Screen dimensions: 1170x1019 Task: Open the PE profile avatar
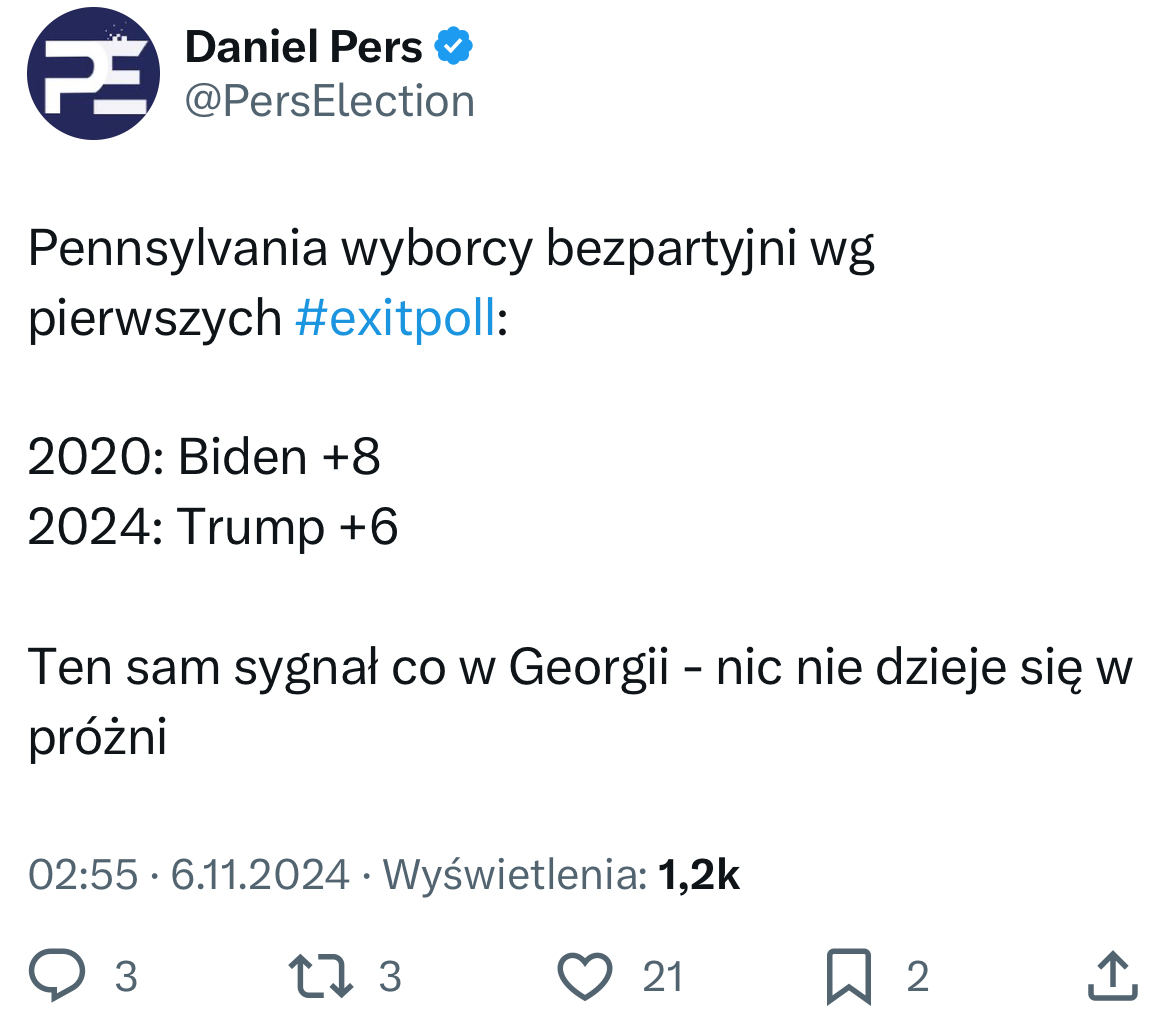pos(93,73)
